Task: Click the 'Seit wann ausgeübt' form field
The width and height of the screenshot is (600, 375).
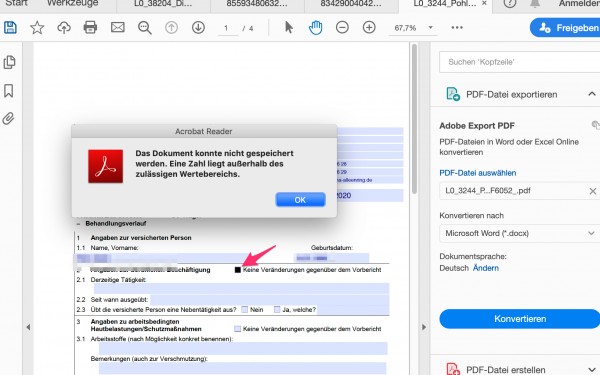Action: click(x=269, y=299)
